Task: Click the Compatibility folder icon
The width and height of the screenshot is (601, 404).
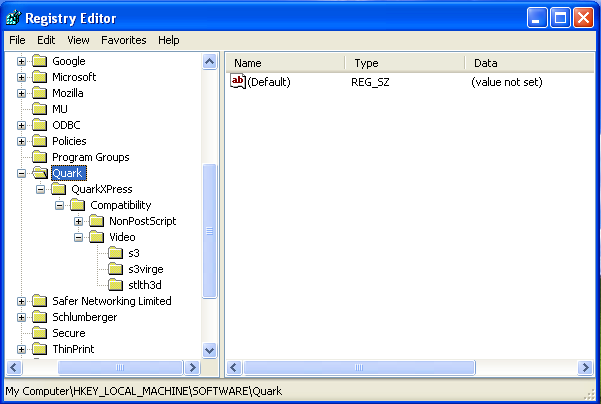Action: [x=77, y=205]
